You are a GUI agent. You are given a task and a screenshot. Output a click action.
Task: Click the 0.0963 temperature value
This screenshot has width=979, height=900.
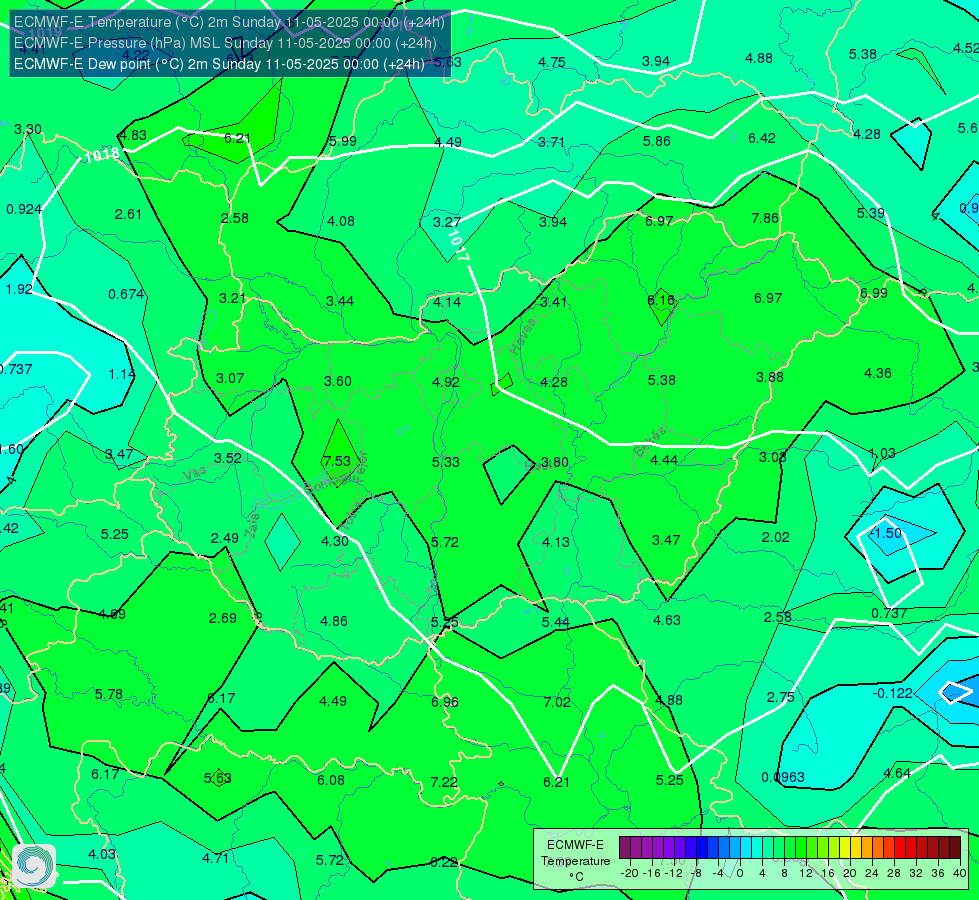pyautogui.click(x=783, y=777)
